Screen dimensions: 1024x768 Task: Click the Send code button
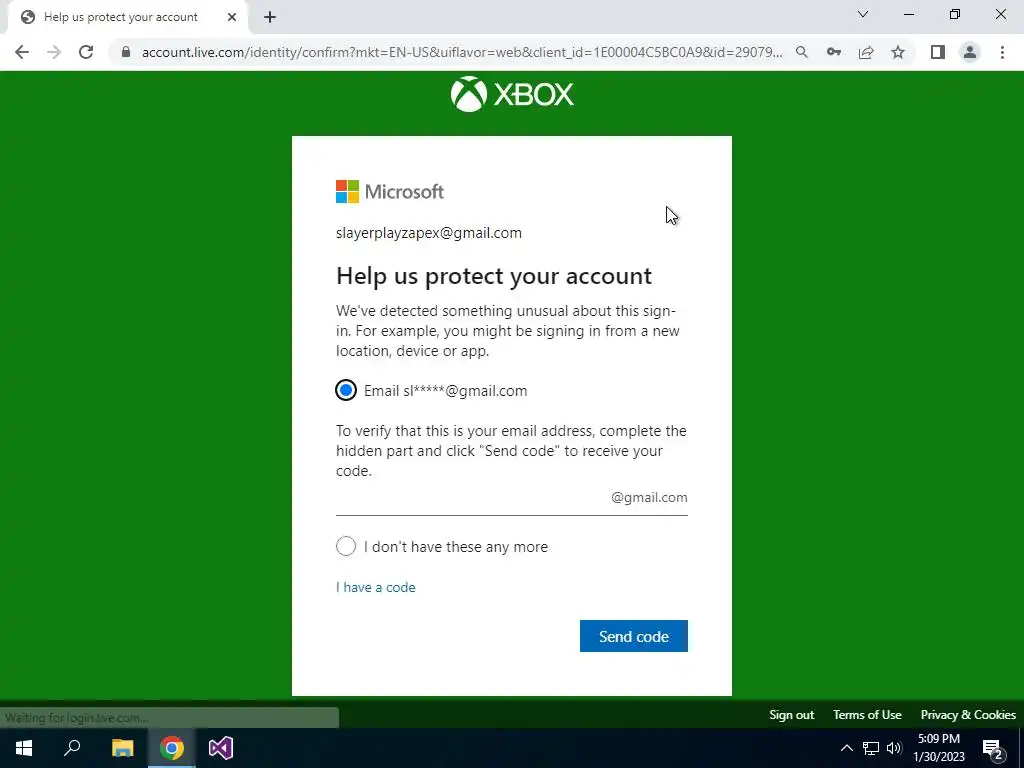pyautogui.click(x=633, y=636)
